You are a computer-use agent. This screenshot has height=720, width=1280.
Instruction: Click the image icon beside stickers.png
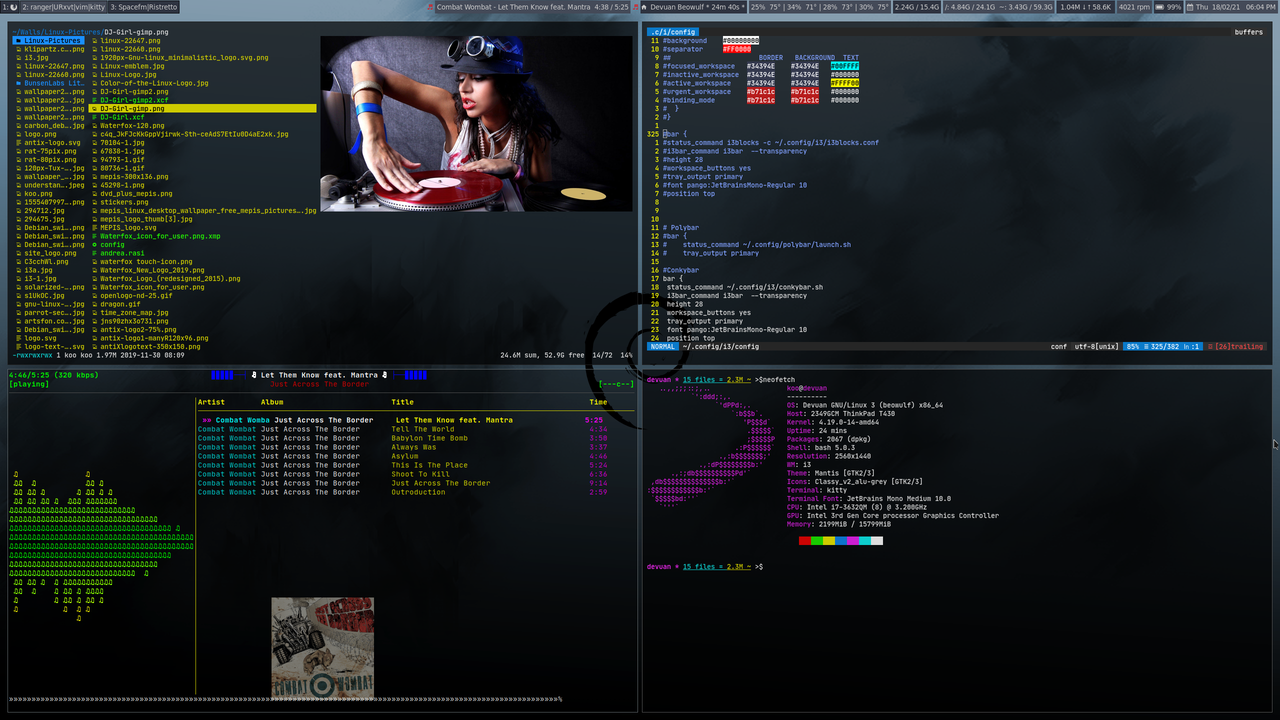pyautogui.click(x=94, y=202)
